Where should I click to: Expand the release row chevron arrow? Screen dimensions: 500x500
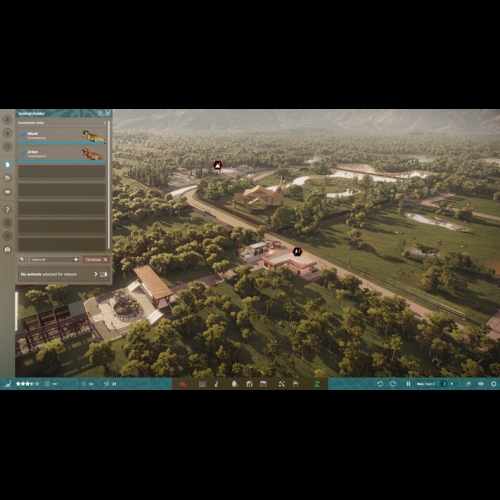pyautogui.click(x=96, y=274)
